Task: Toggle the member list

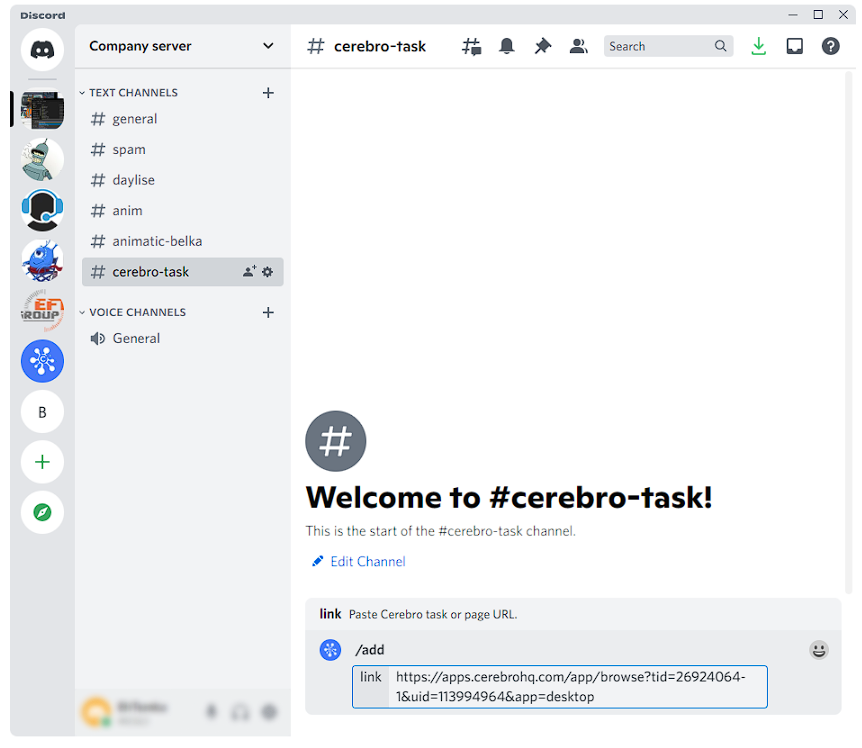Action: pos(578,46)
